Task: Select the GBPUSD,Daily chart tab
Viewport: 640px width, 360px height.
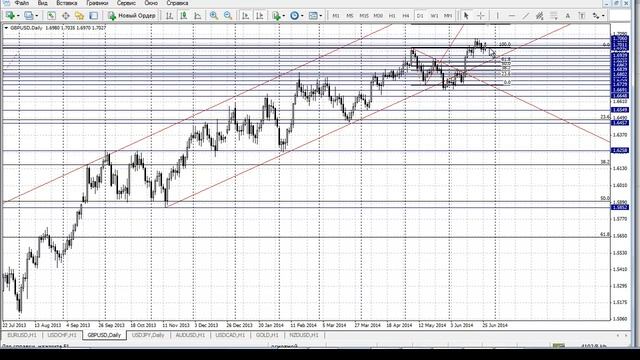Action: tap(104, 335)
